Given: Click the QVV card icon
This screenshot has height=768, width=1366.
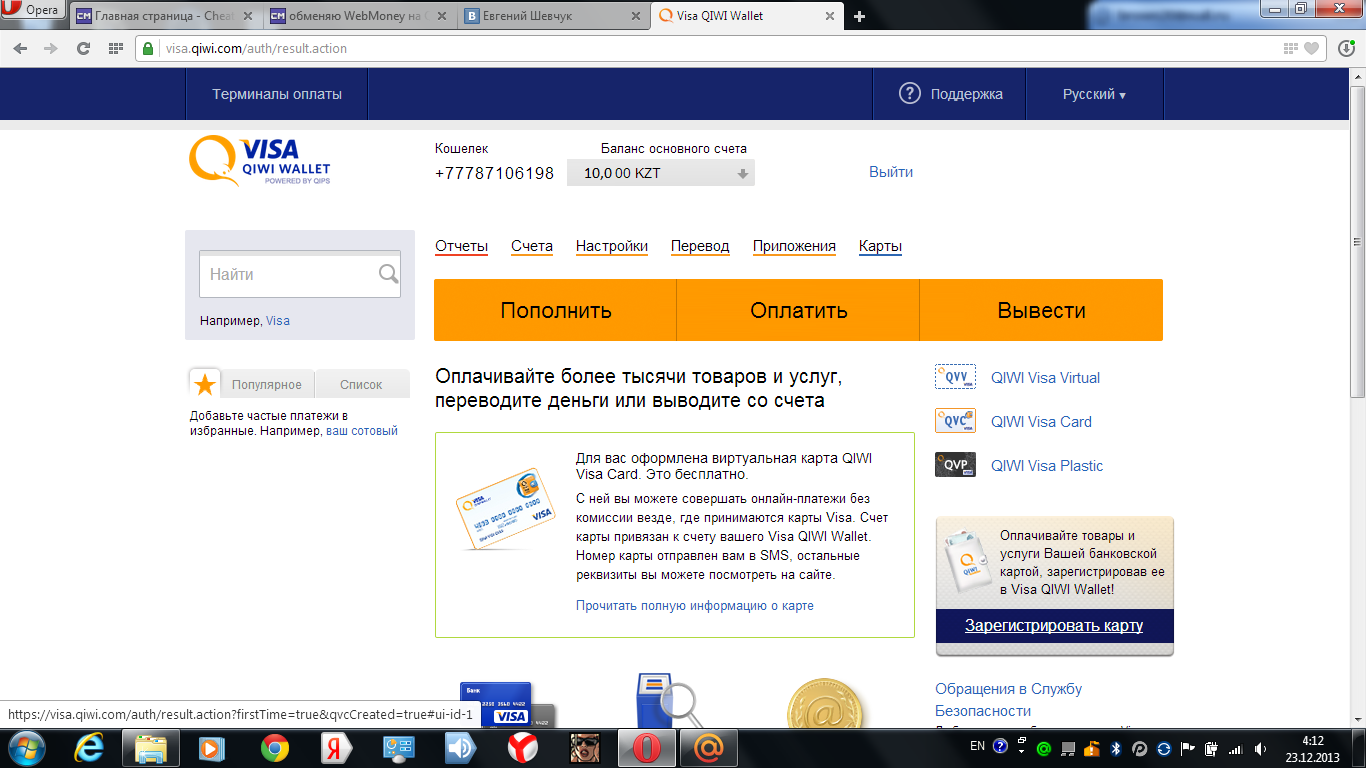Looking at the screenshot, I should coord(955,377).
